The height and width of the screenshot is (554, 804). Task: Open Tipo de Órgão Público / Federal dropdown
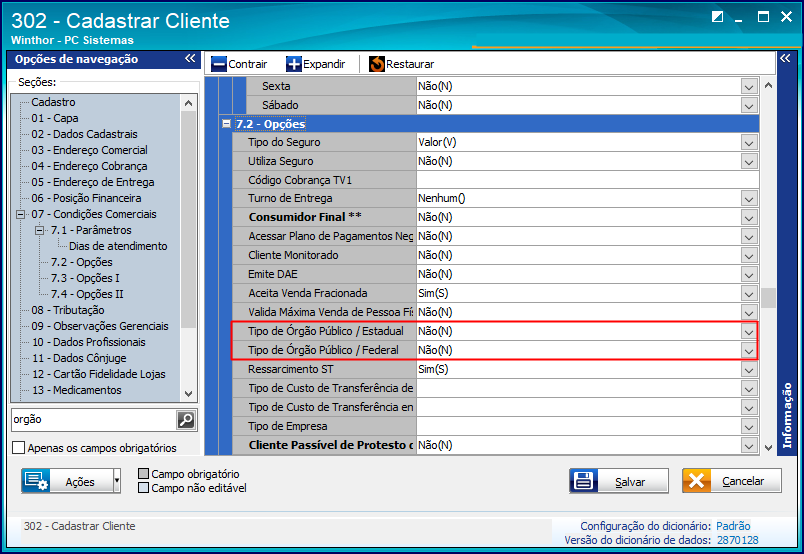749,350
